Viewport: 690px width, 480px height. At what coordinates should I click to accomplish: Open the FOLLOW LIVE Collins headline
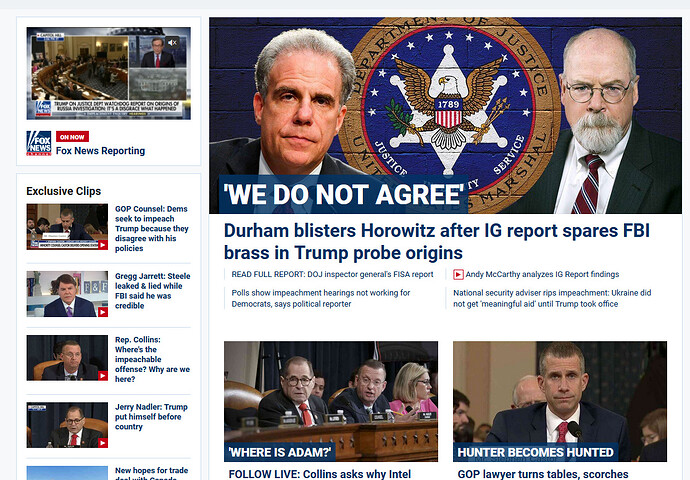(x=319, y=474)
